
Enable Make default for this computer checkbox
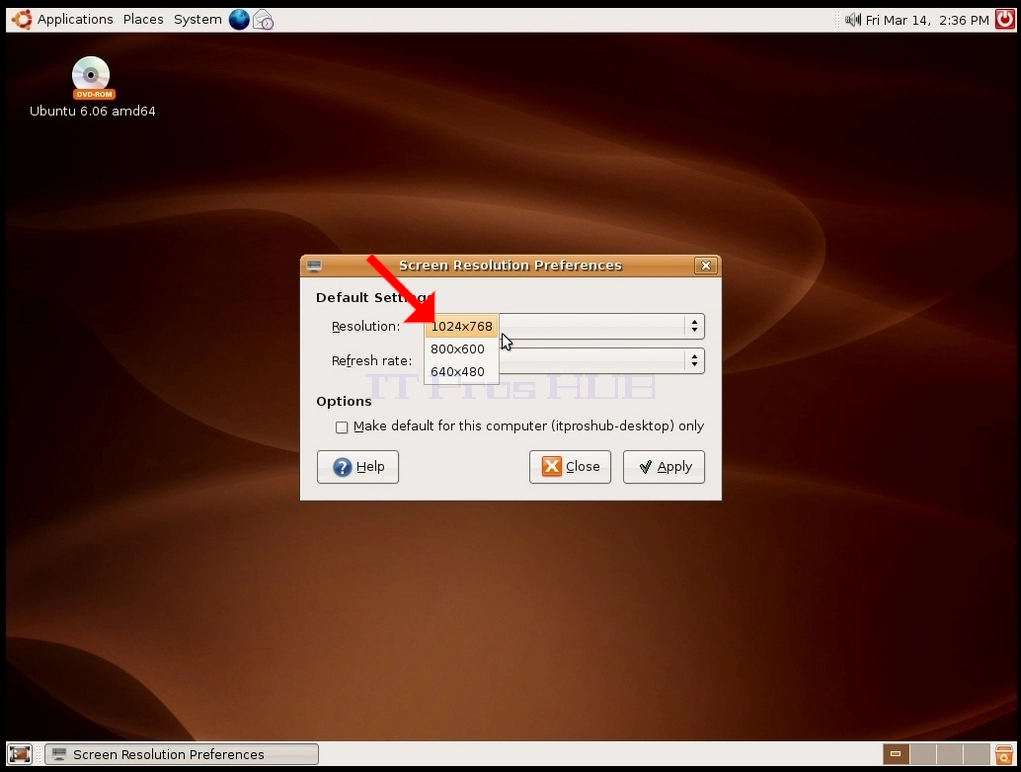[x=341, y=427]
